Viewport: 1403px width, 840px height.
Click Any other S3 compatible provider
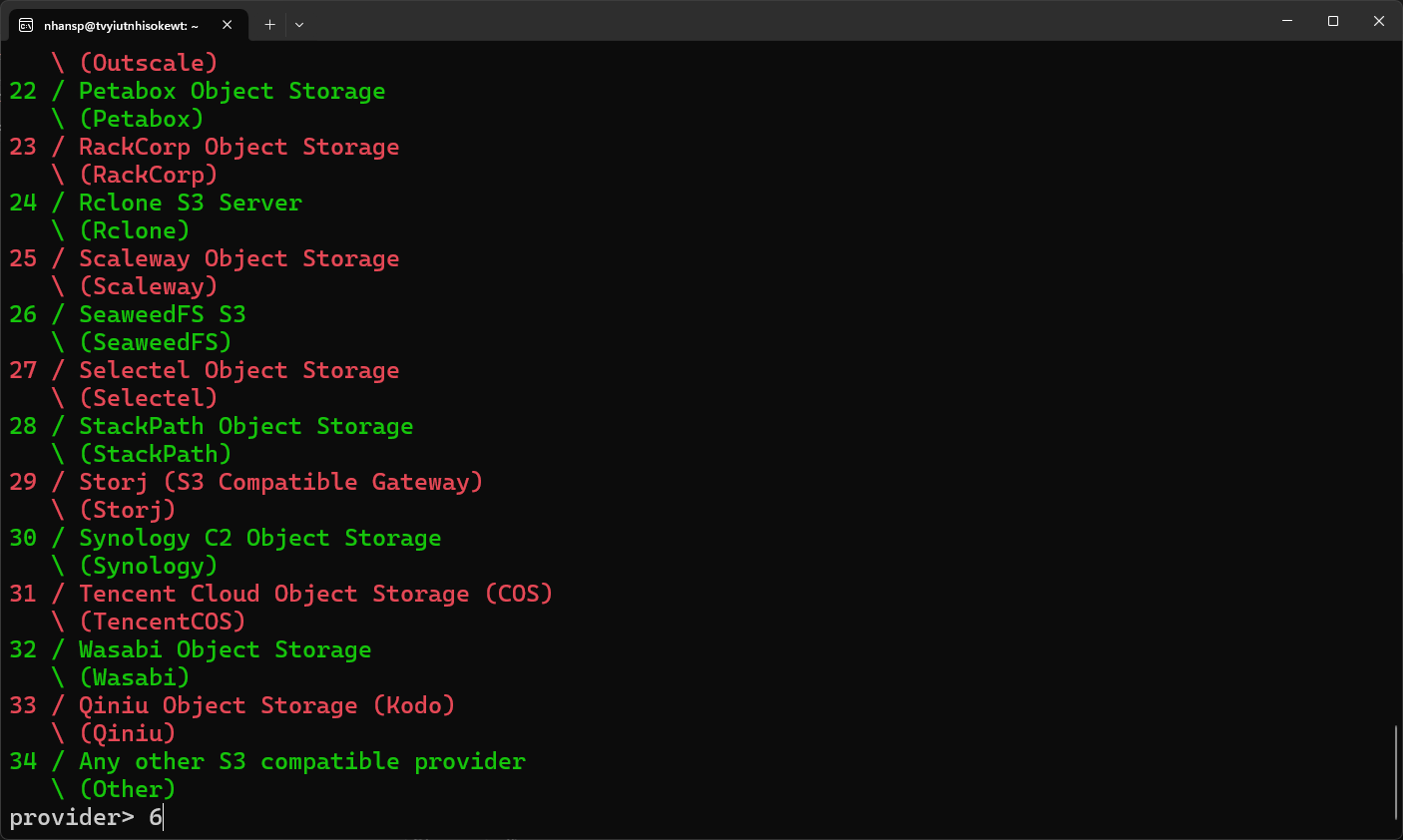point(301,762)
